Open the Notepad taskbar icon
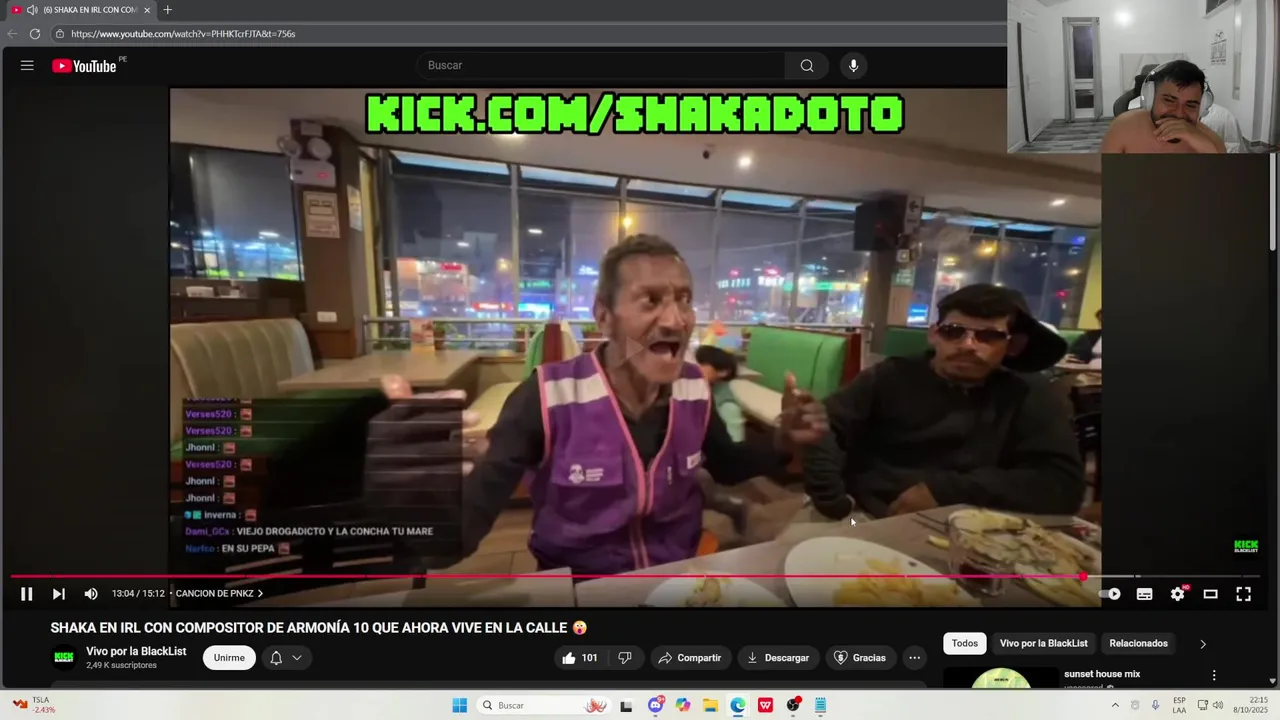Image resolution: width=1280 pixels, height=720 pixels. pos(820,705)
